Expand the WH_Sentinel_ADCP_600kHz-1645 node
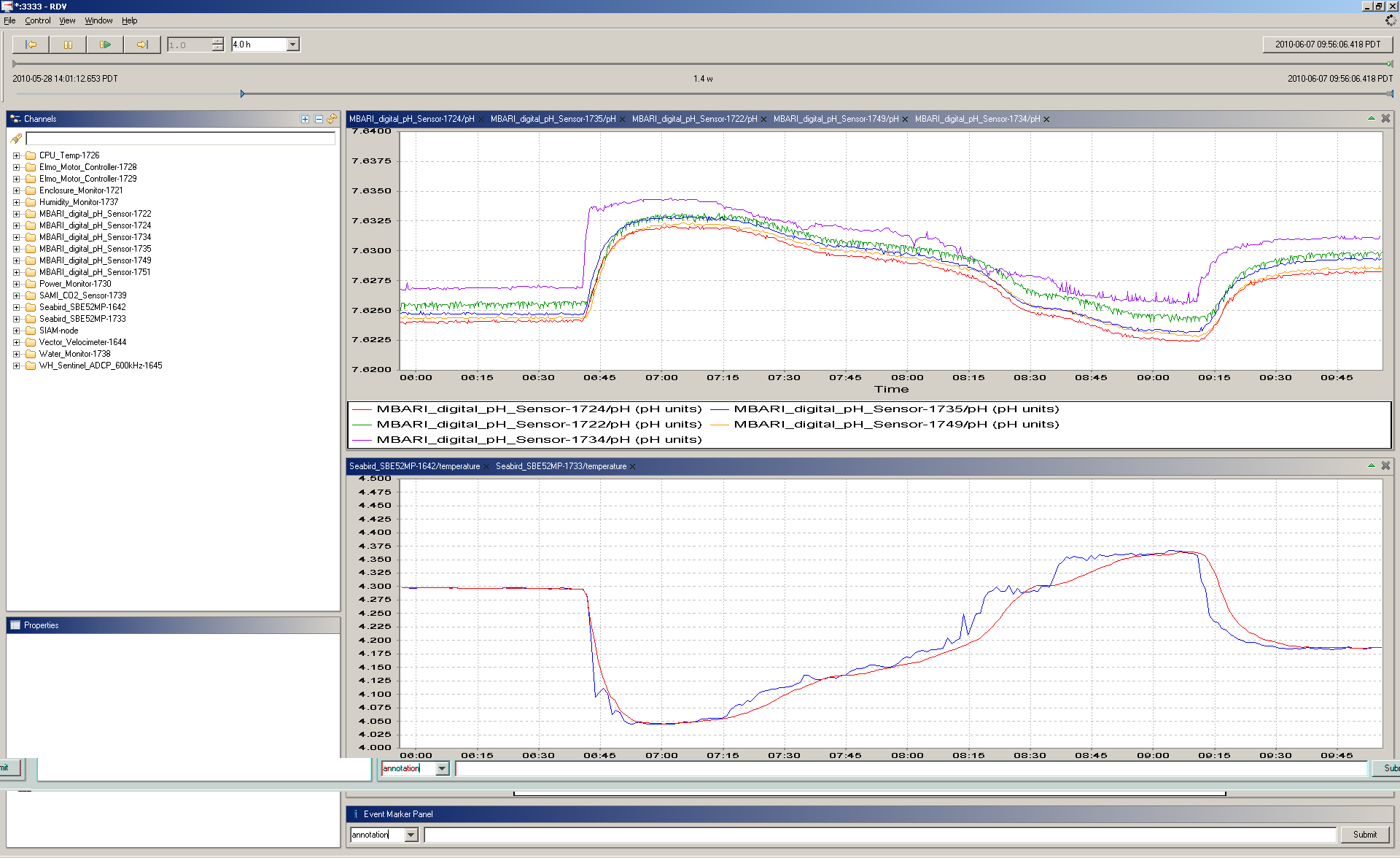The height and width of the screenshot is (858, 1400). point(16,366)
